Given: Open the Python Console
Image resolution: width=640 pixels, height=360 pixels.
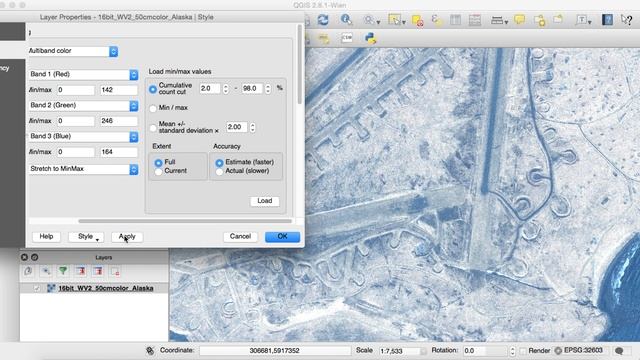Looking at the screenshot, I should click(x=370, y=38).
